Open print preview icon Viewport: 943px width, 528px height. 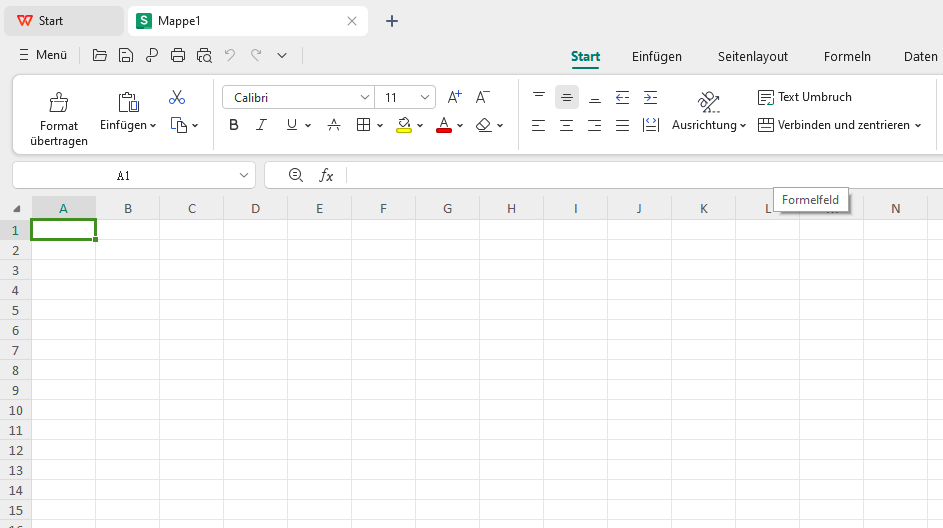coord(204,55)
